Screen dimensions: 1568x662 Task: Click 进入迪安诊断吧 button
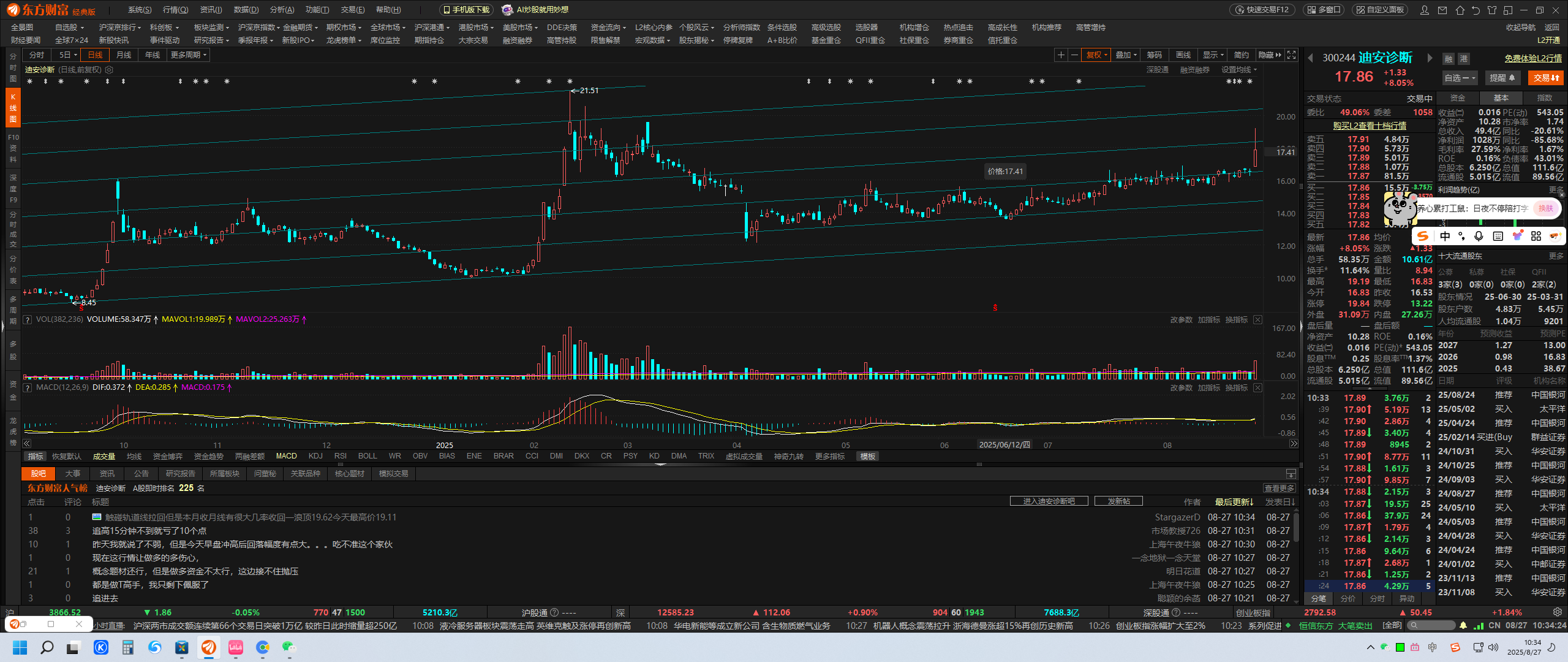click(1049, 501)
